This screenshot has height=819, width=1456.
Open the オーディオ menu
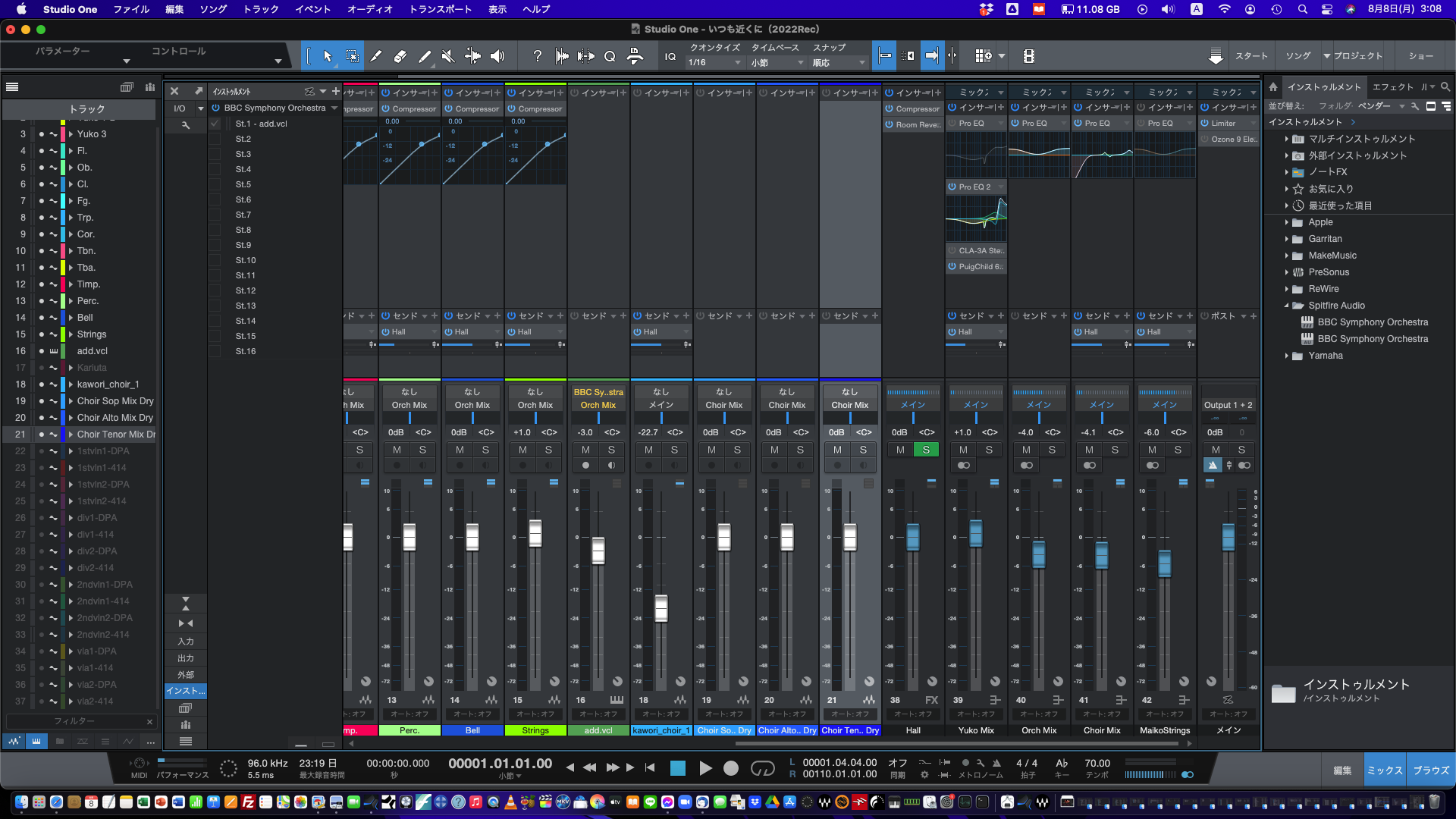coord(370,9)
